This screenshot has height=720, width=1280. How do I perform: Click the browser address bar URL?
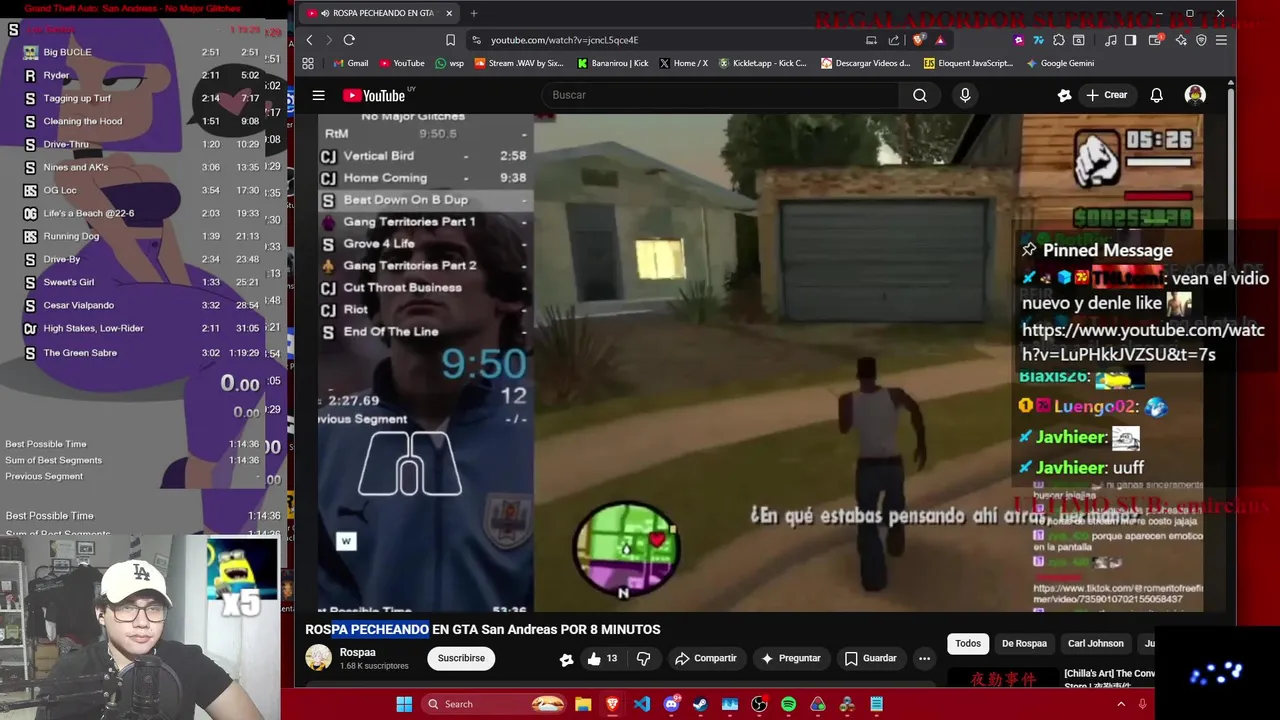[x=564, y=40]
